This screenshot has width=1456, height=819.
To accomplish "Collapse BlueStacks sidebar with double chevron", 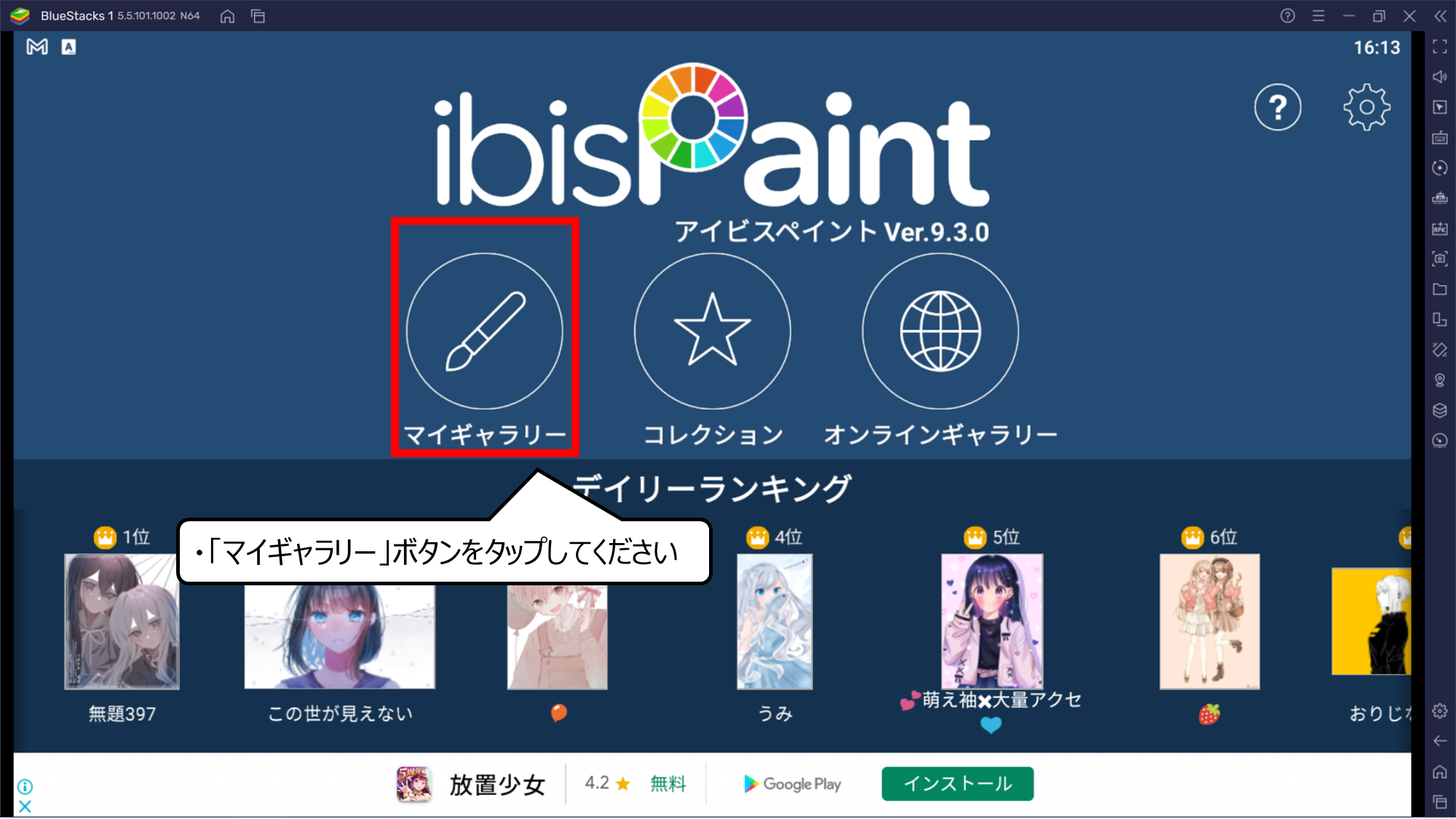I will tap(1440, 16).
